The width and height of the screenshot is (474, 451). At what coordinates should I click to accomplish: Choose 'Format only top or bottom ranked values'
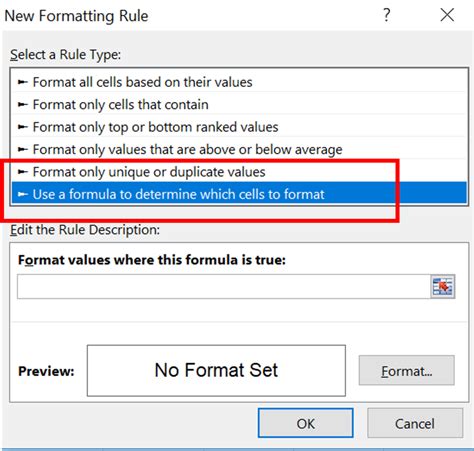239,127
